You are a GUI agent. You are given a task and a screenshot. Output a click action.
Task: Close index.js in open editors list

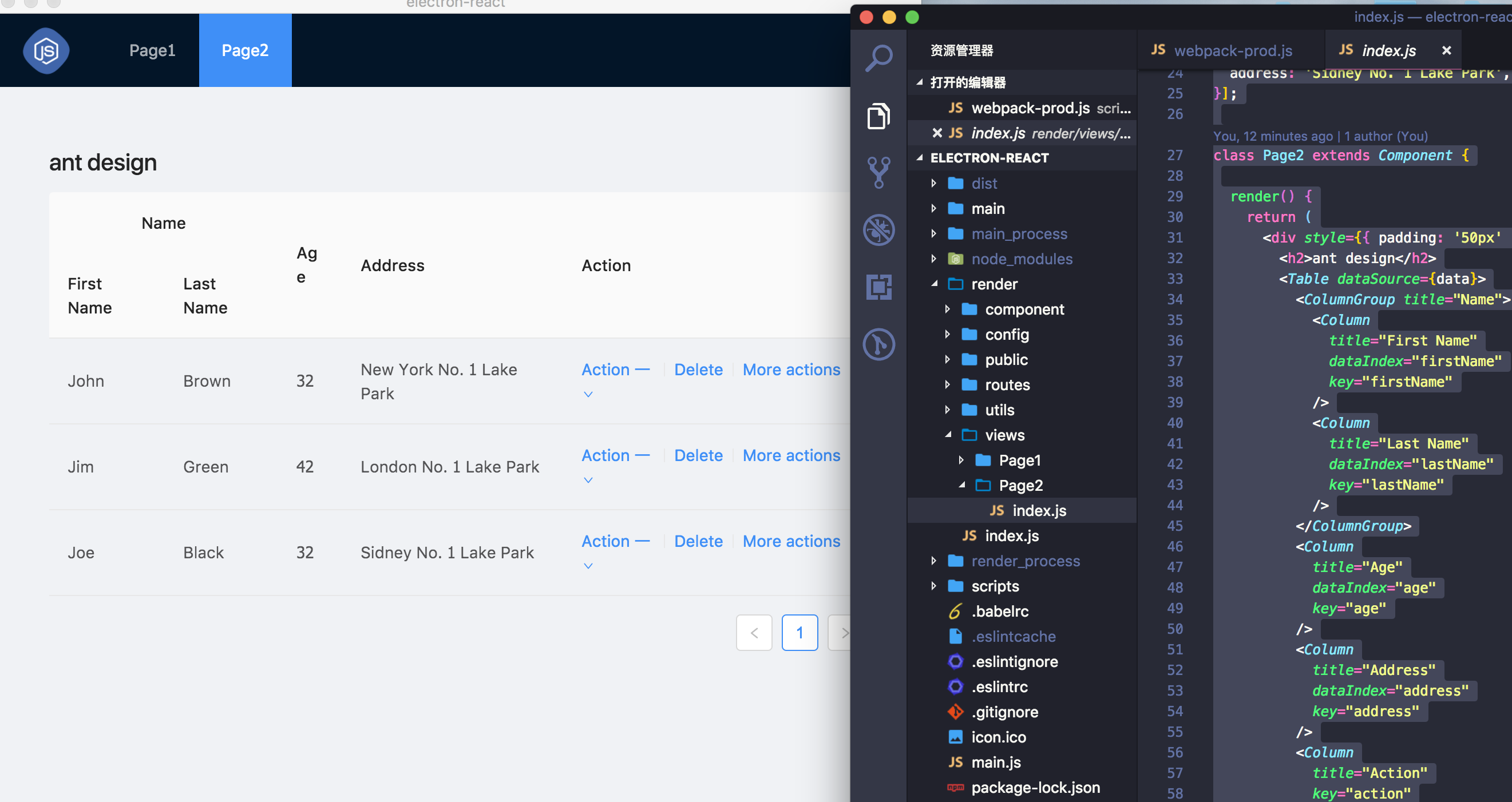pos(937,133)
